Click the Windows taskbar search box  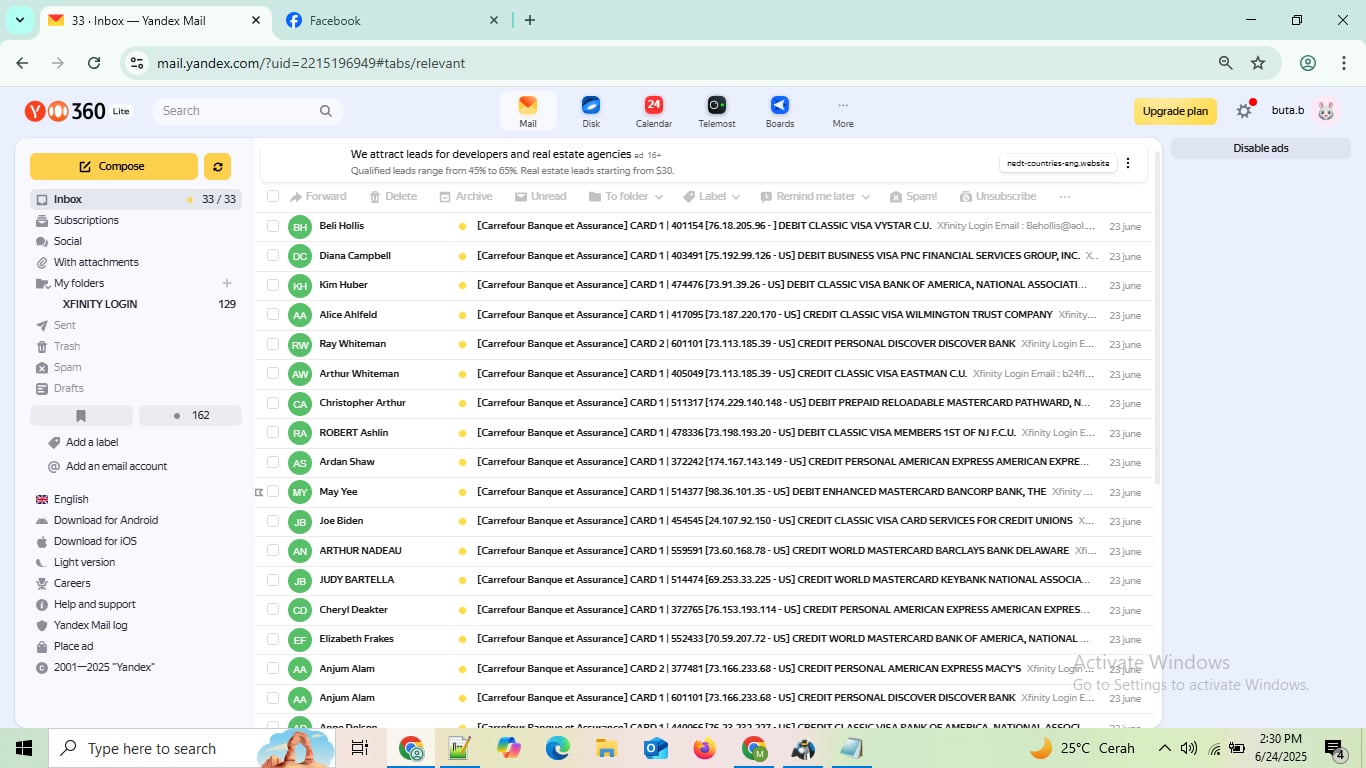150,748
